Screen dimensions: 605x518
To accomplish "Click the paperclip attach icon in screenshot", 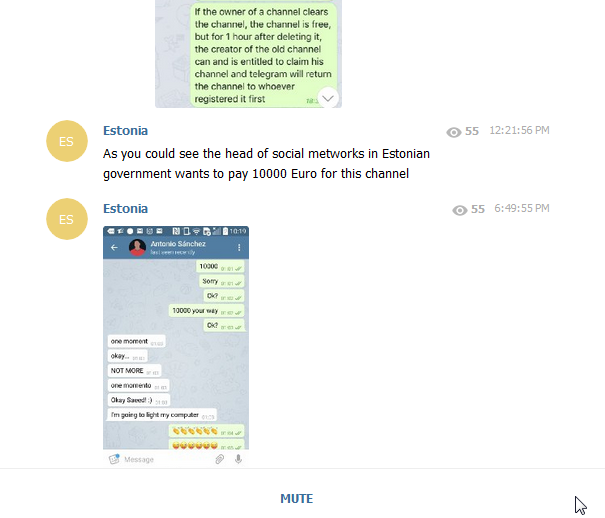I will 220,459.
